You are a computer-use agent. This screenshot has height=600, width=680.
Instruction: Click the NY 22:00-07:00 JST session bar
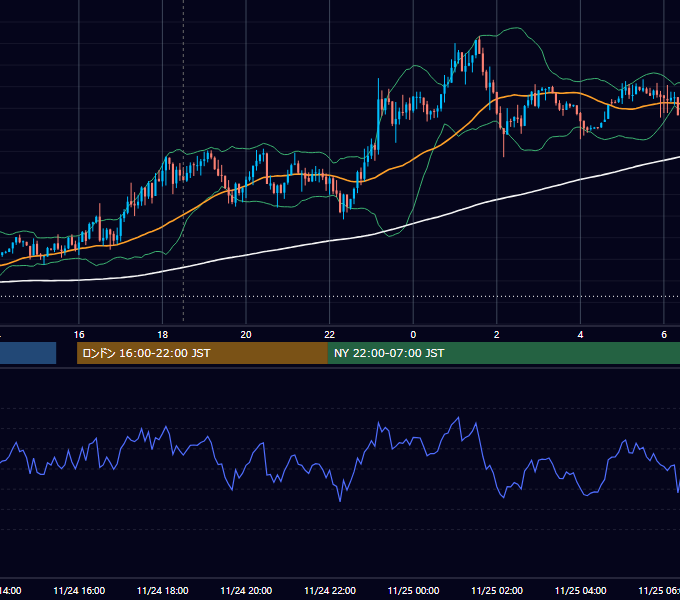[503, 353]
